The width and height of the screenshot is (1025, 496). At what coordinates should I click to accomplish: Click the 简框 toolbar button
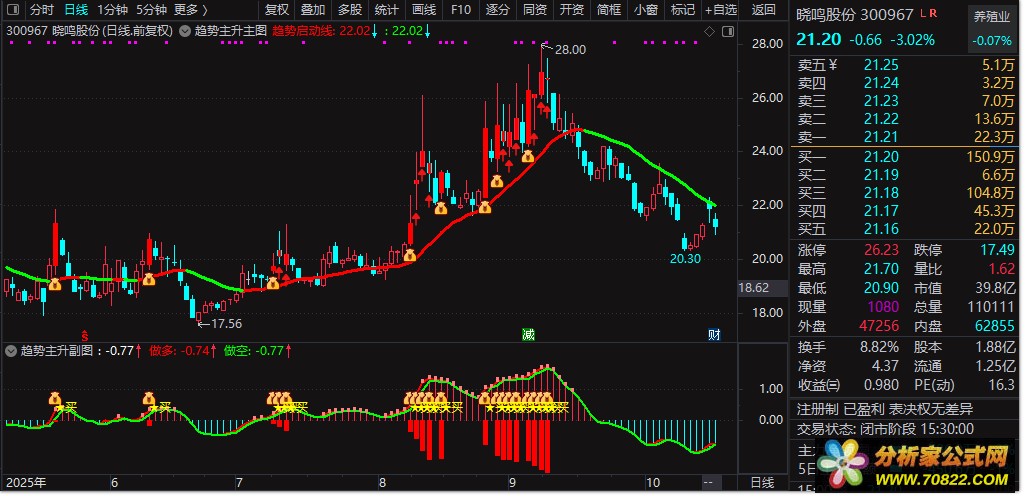pyautogui.click(x=609, y=10)
